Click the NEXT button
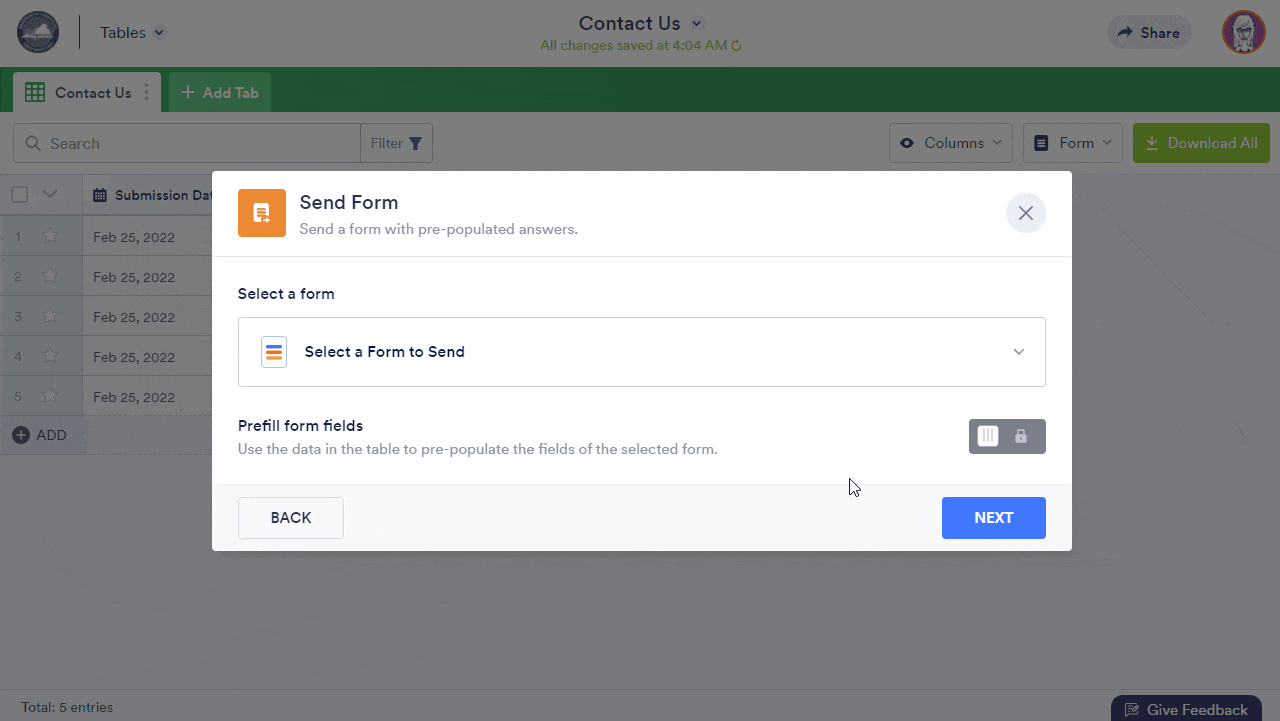The image size is (1280, 721). [993, 518]
